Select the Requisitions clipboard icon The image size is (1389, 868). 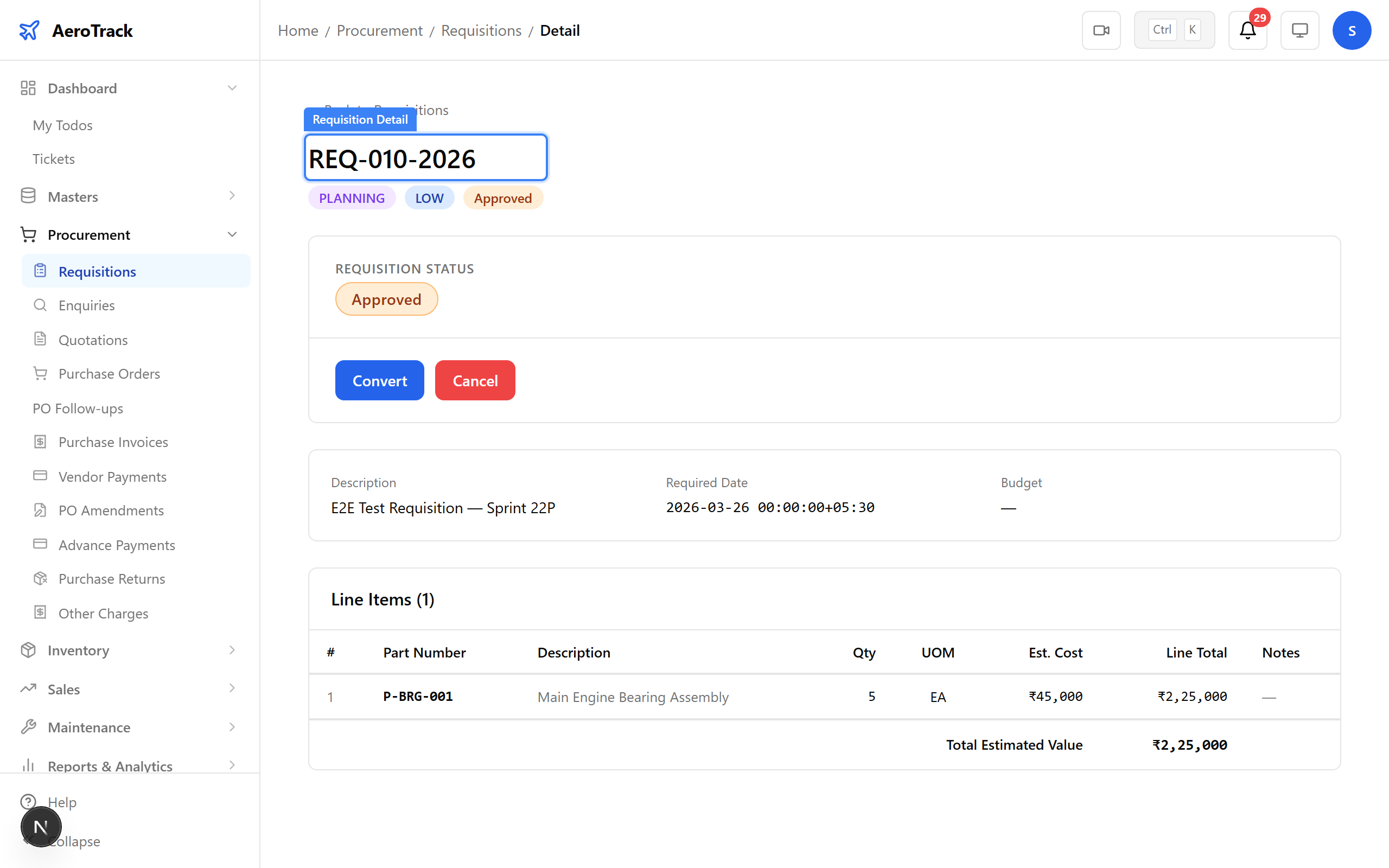[40, 270]
